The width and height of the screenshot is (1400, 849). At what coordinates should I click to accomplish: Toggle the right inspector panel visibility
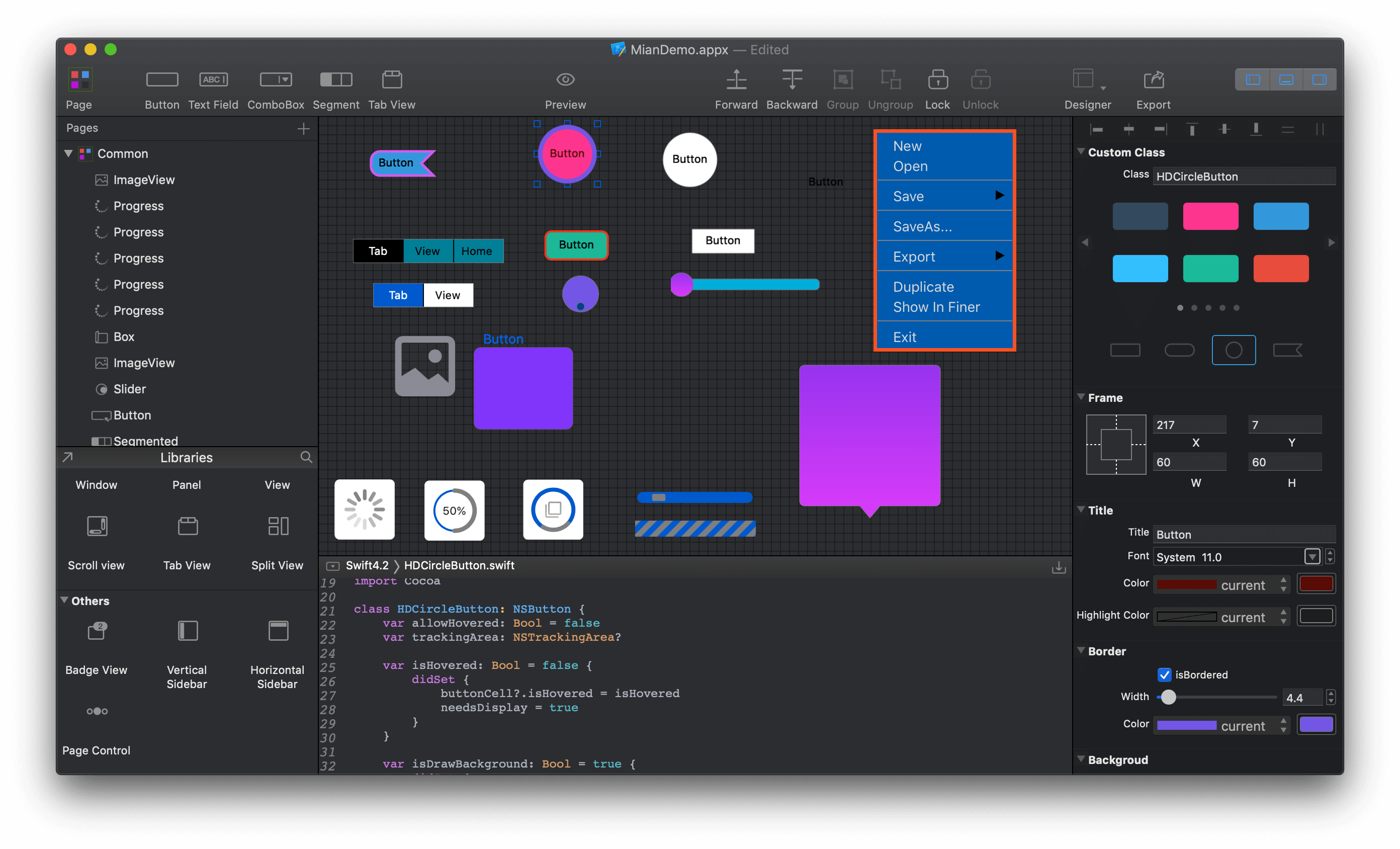tap(1320, 79)
